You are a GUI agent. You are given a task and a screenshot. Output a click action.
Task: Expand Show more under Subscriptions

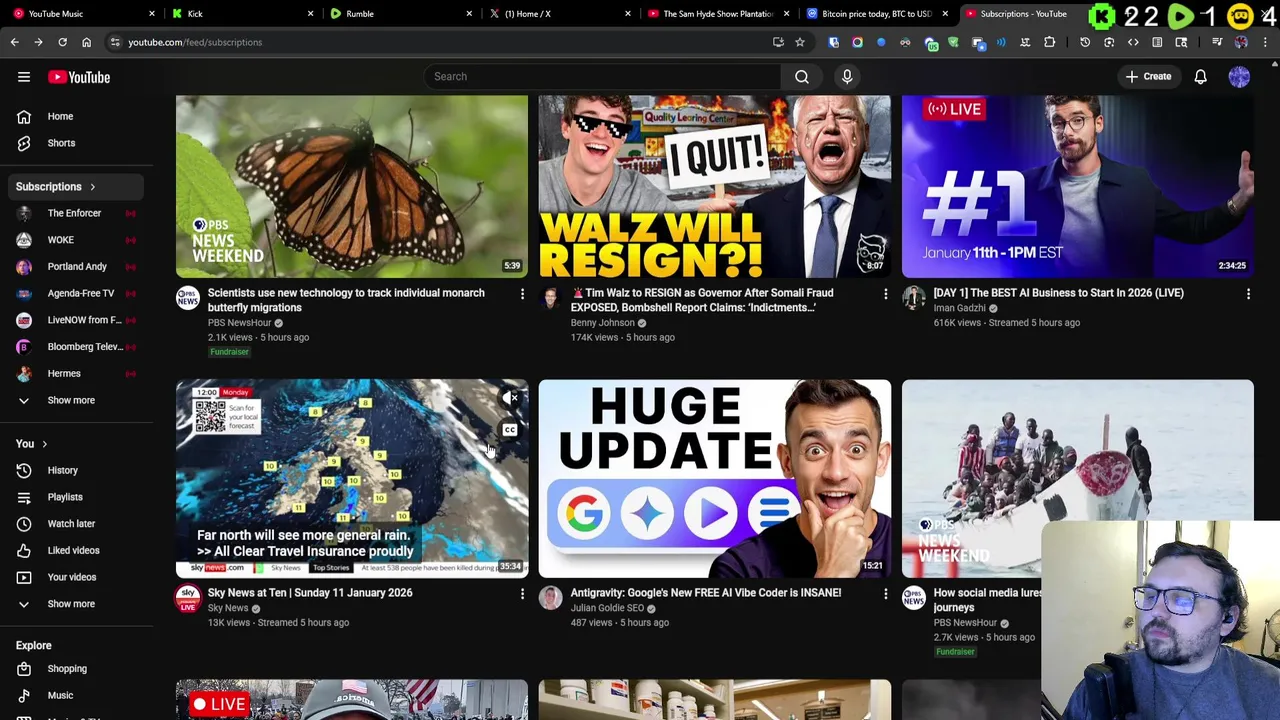71,400
